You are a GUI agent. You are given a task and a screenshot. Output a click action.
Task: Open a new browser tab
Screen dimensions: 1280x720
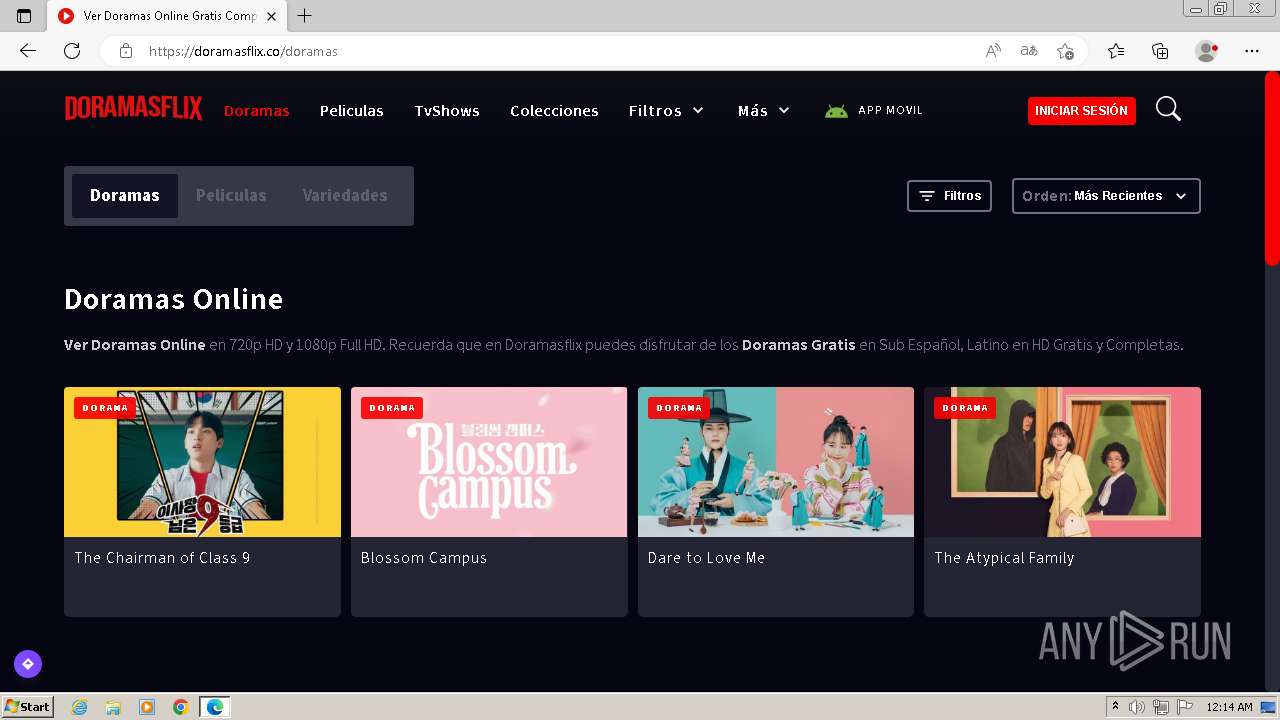point(305,16)
